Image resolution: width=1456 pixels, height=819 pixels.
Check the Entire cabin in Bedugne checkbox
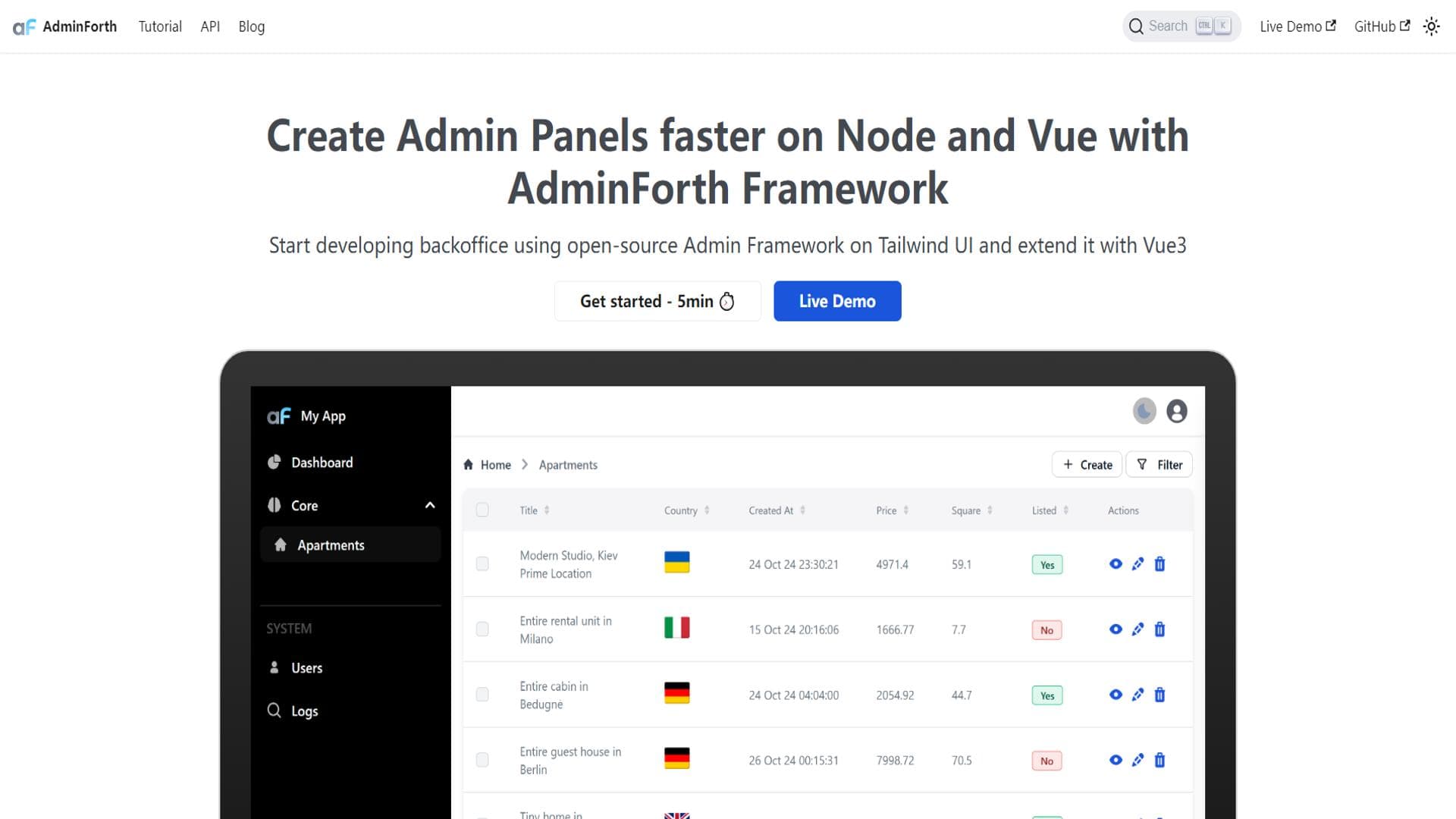(482, 694)
